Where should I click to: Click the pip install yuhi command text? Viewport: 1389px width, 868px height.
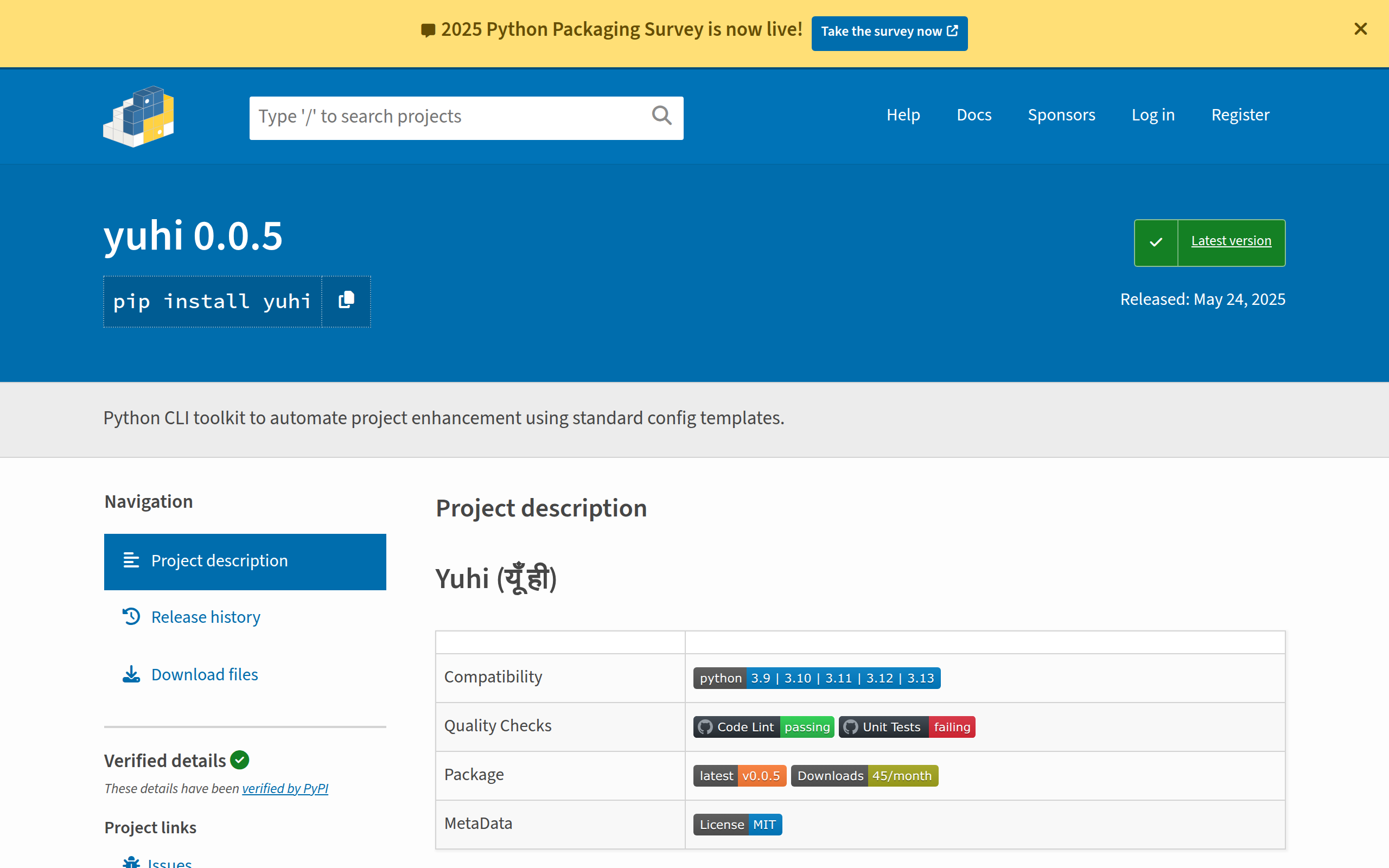pos(212,301)
